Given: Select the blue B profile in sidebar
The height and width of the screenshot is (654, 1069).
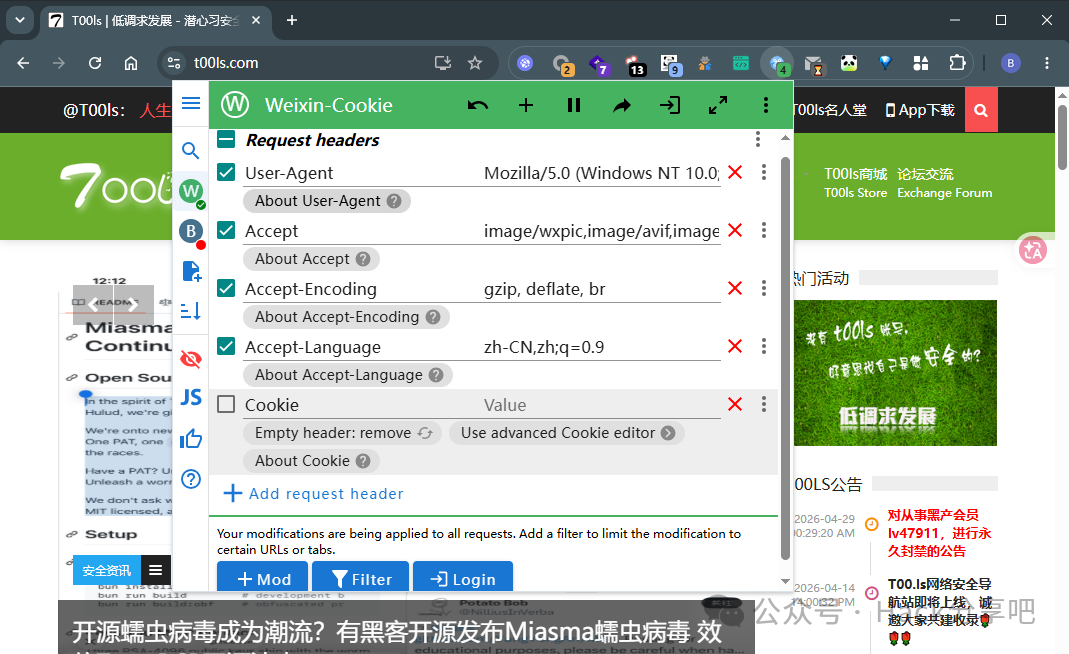Looking at the screenshot, I should pyautogui.click(x=192, y=232).
